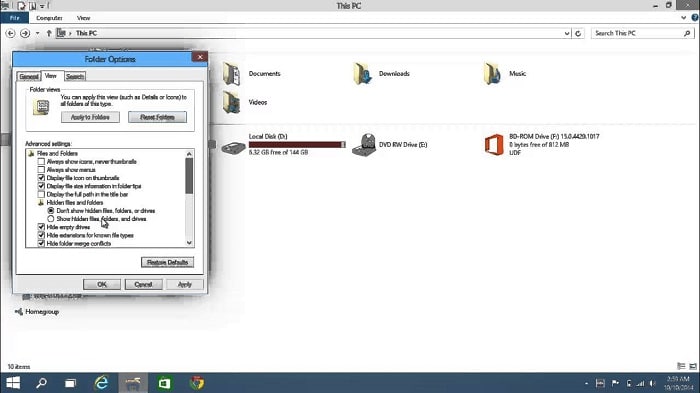This screenshot has height=393, width=700.
Task: Select the BD-ROM Drive (F:) Office icon
Action: (494, 145)
